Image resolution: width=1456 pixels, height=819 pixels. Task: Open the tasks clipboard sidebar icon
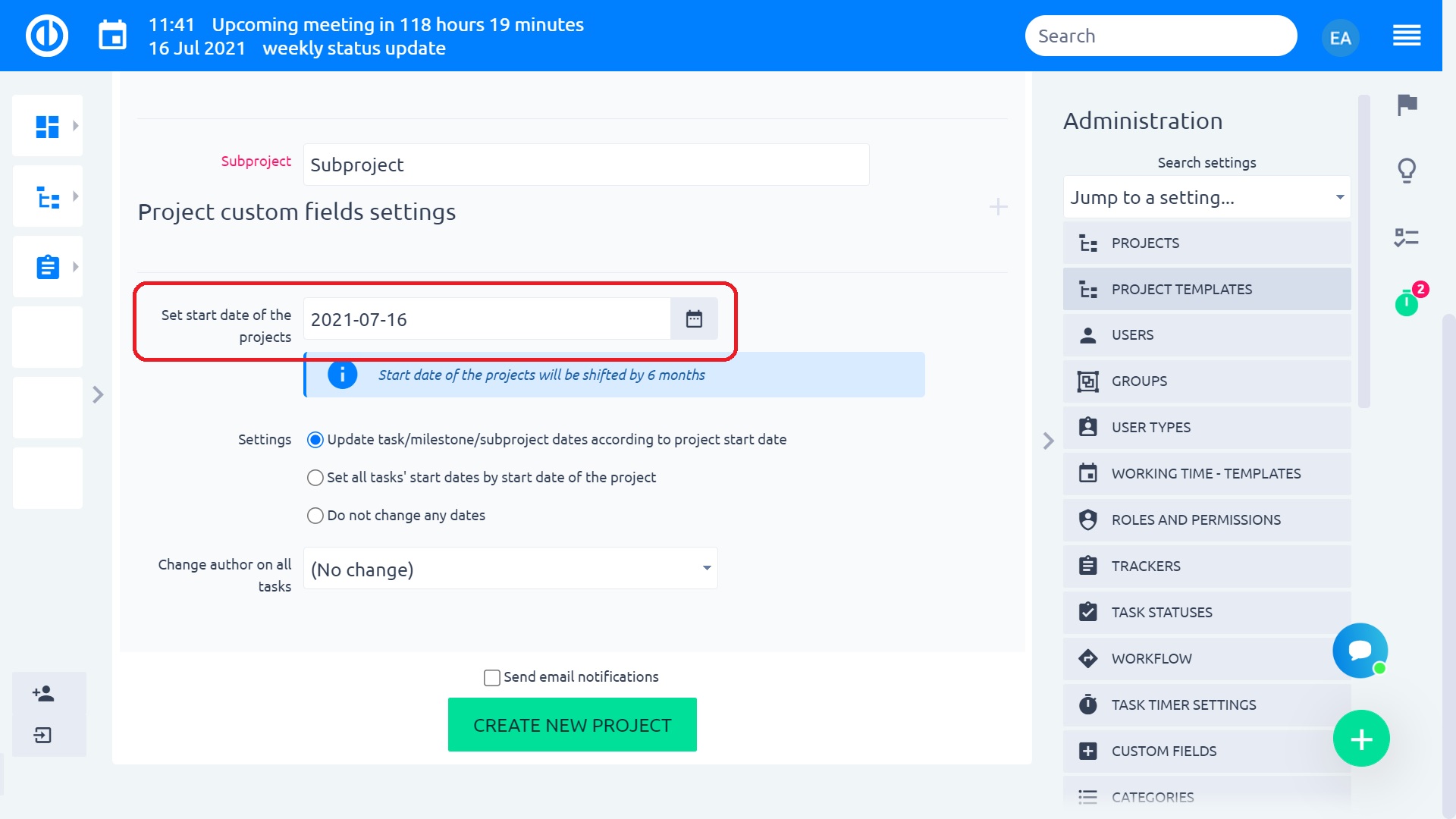point(48,267)
